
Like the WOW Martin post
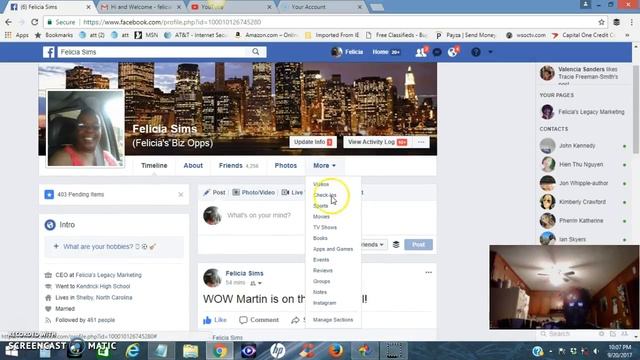pos(215,320)
